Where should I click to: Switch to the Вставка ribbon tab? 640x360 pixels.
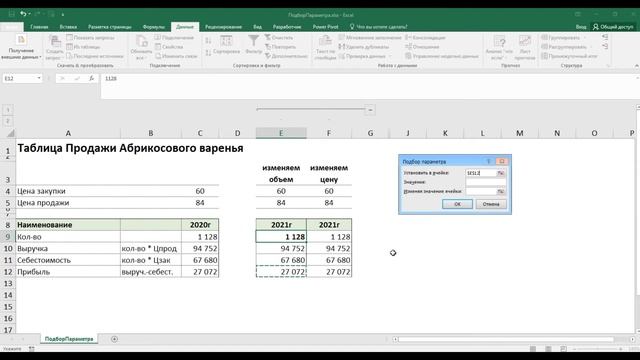point(68,27)
